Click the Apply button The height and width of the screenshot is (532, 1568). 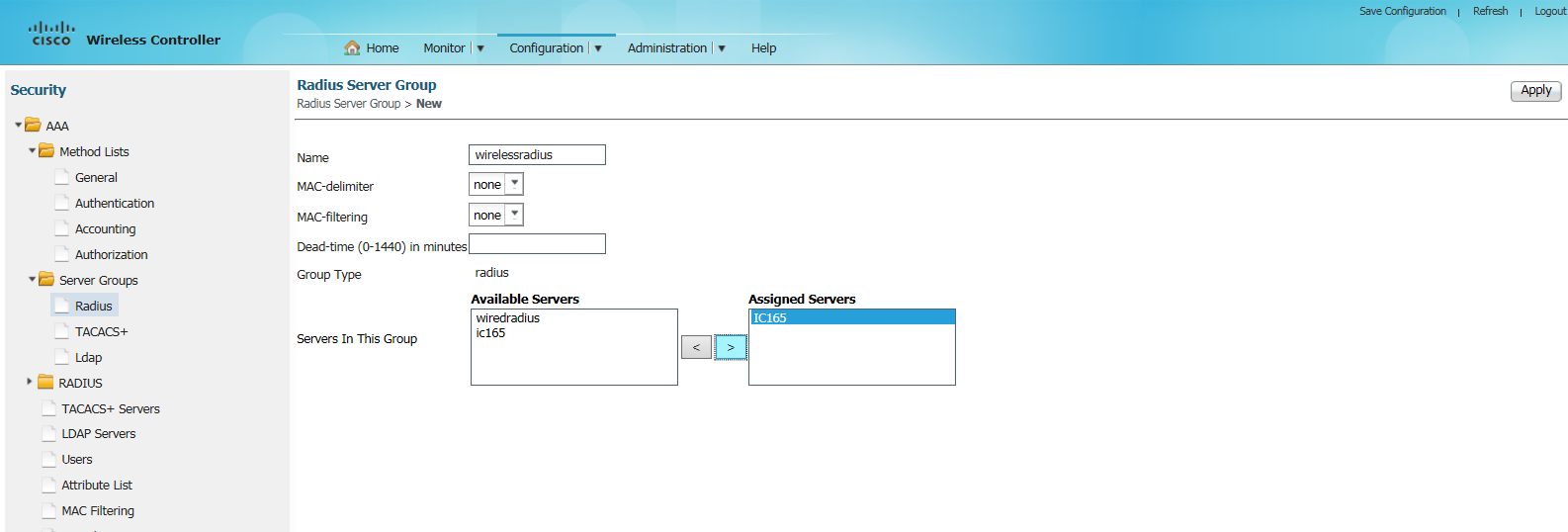point(1535,91)
